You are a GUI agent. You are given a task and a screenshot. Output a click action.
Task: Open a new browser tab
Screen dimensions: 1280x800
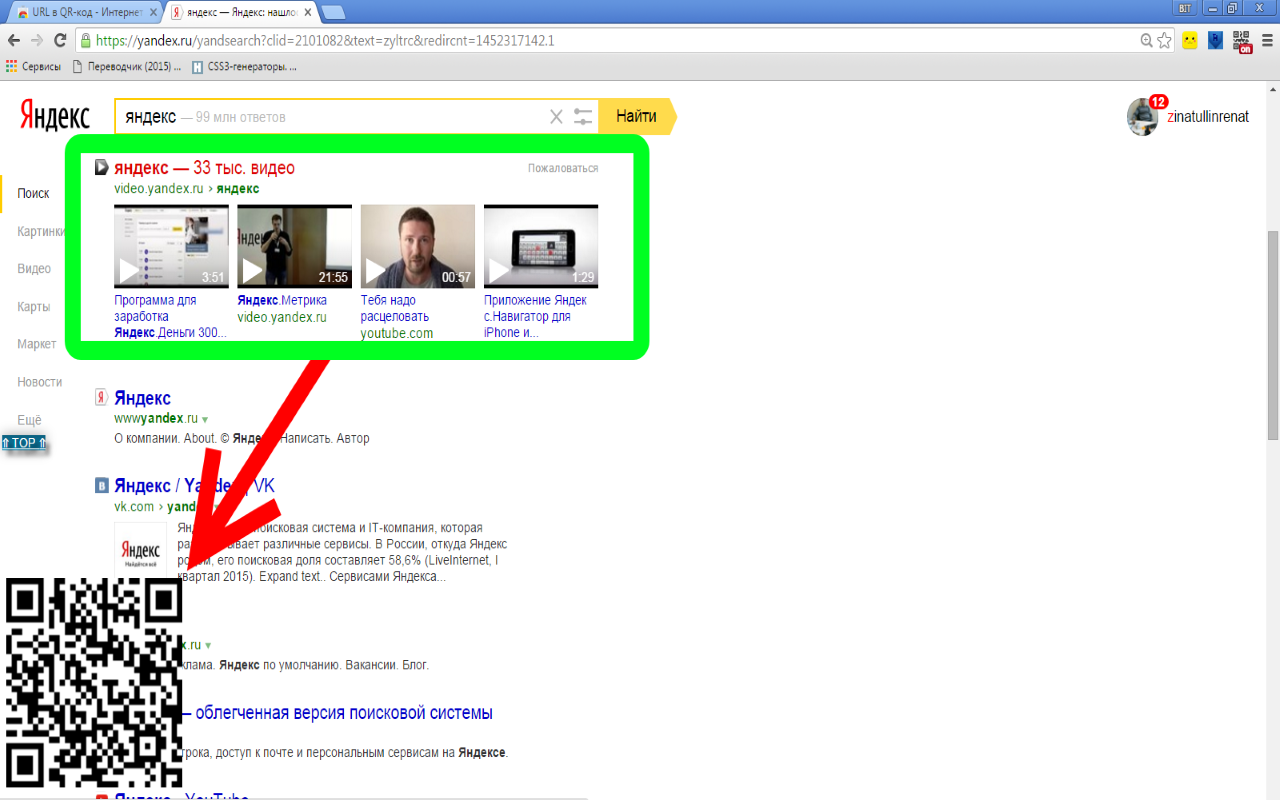tap(334, 12)
